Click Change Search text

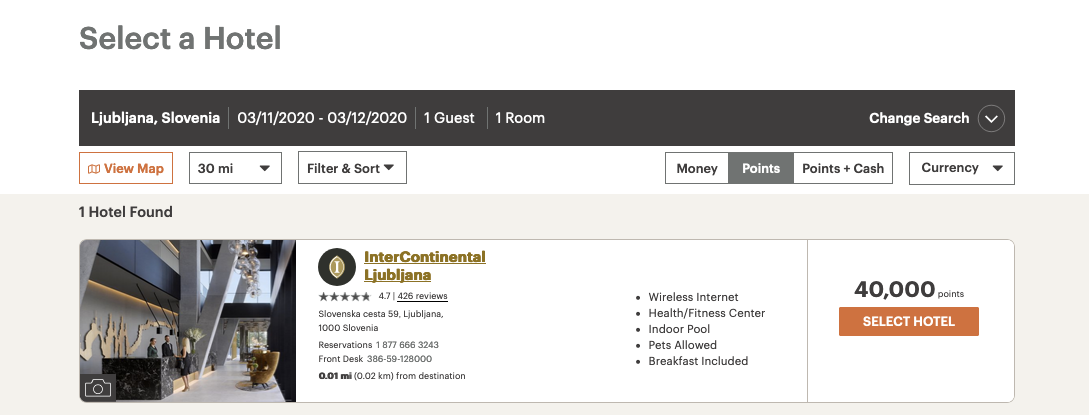click(x=919, y=118)
